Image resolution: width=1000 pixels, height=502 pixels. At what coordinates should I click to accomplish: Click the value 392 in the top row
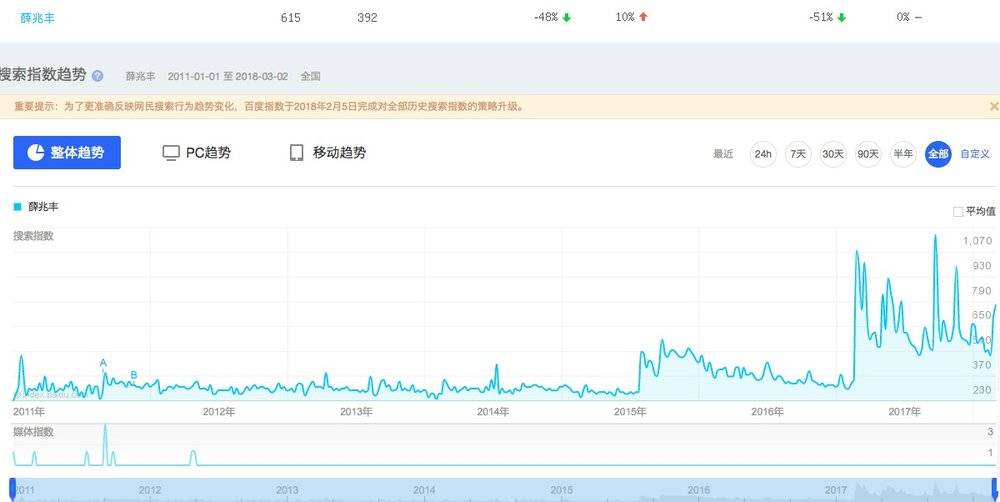pyautogui.click(x=367, y=18)
